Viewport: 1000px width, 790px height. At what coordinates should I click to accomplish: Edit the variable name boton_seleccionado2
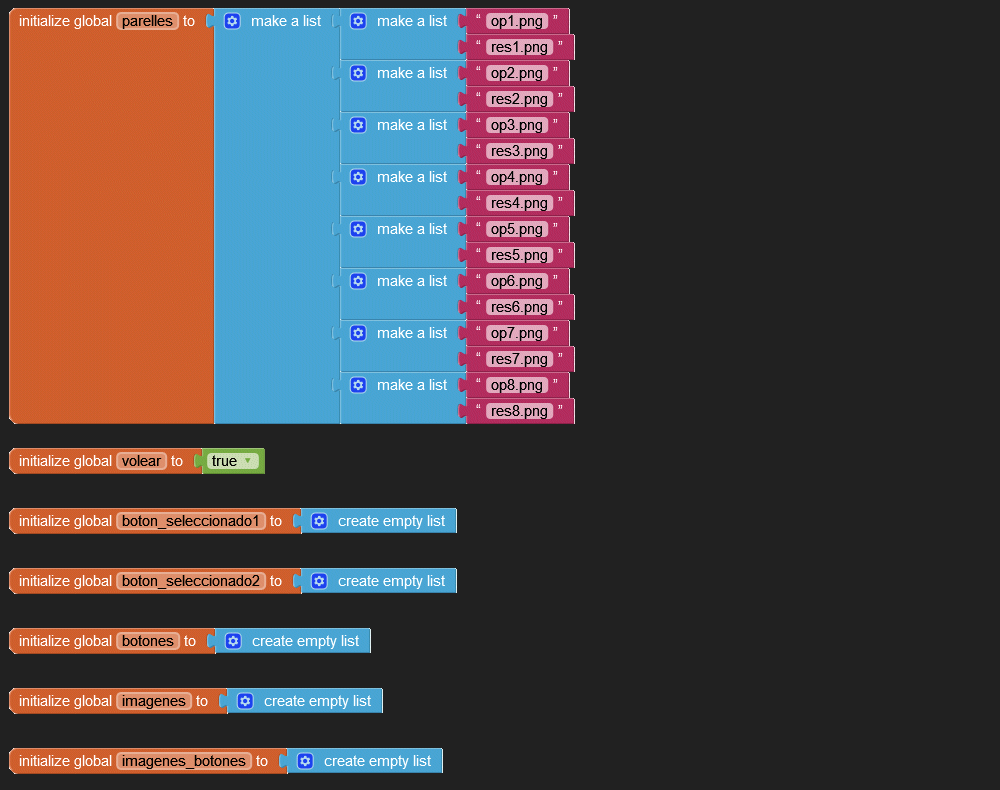(191, 581)
